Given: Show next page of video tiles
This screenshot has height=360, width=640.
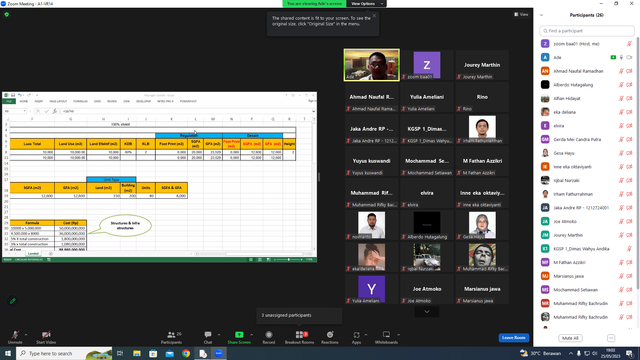Looking at the screenshot, I should point(427,312).
